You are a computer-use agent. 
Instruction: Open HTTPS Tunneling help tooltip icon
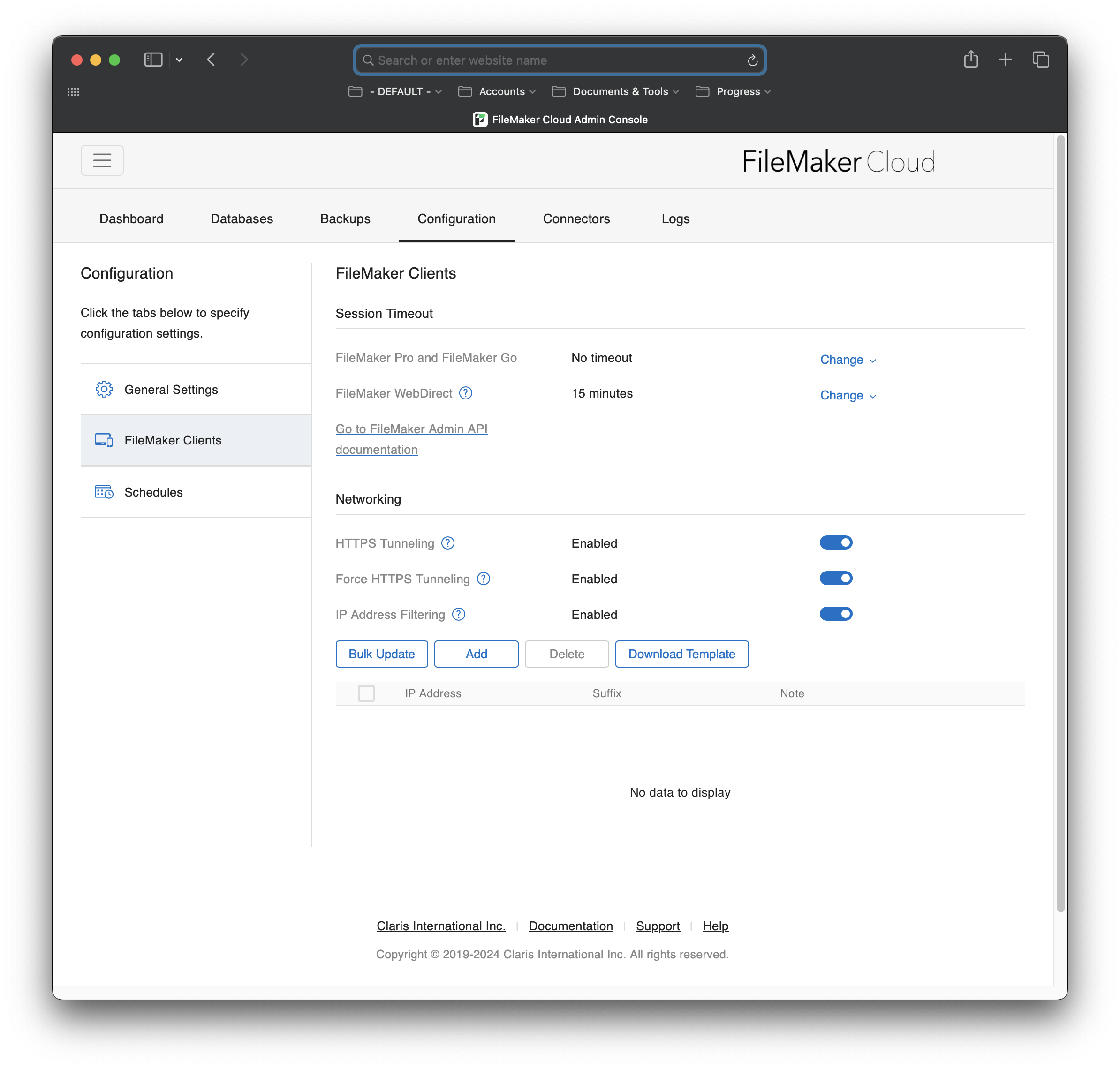pyautogui.click(x=448, y=543)
